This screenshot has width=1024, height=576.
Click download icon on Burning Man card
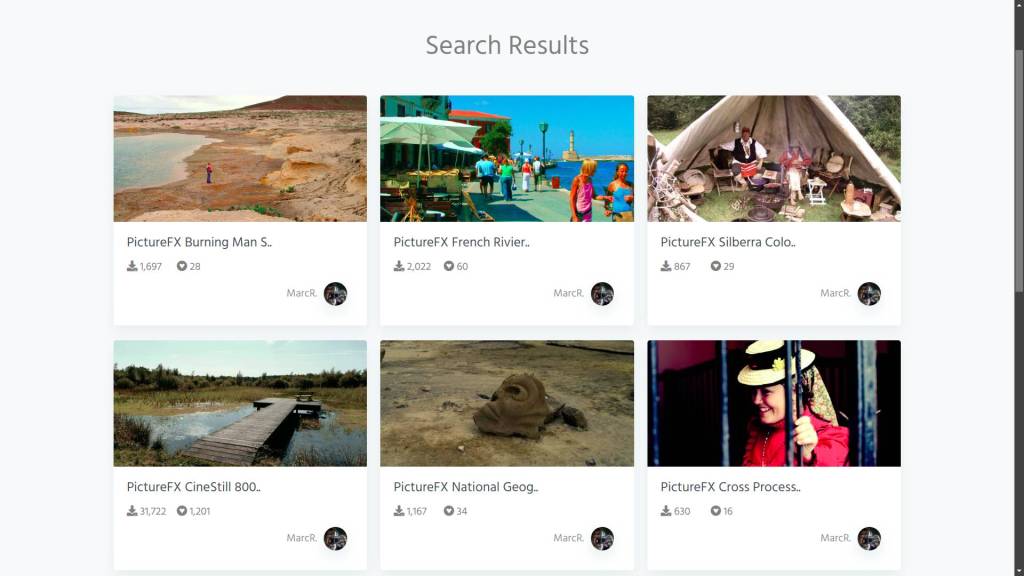point(132,266)
